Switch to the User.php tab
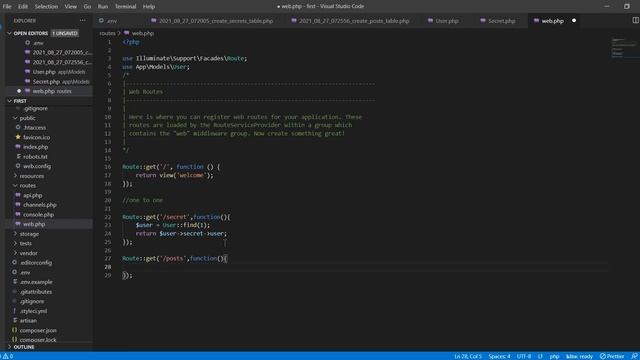The width and height of the screenshot is (640, 360). pyautogui.click(x=443, y=21)
